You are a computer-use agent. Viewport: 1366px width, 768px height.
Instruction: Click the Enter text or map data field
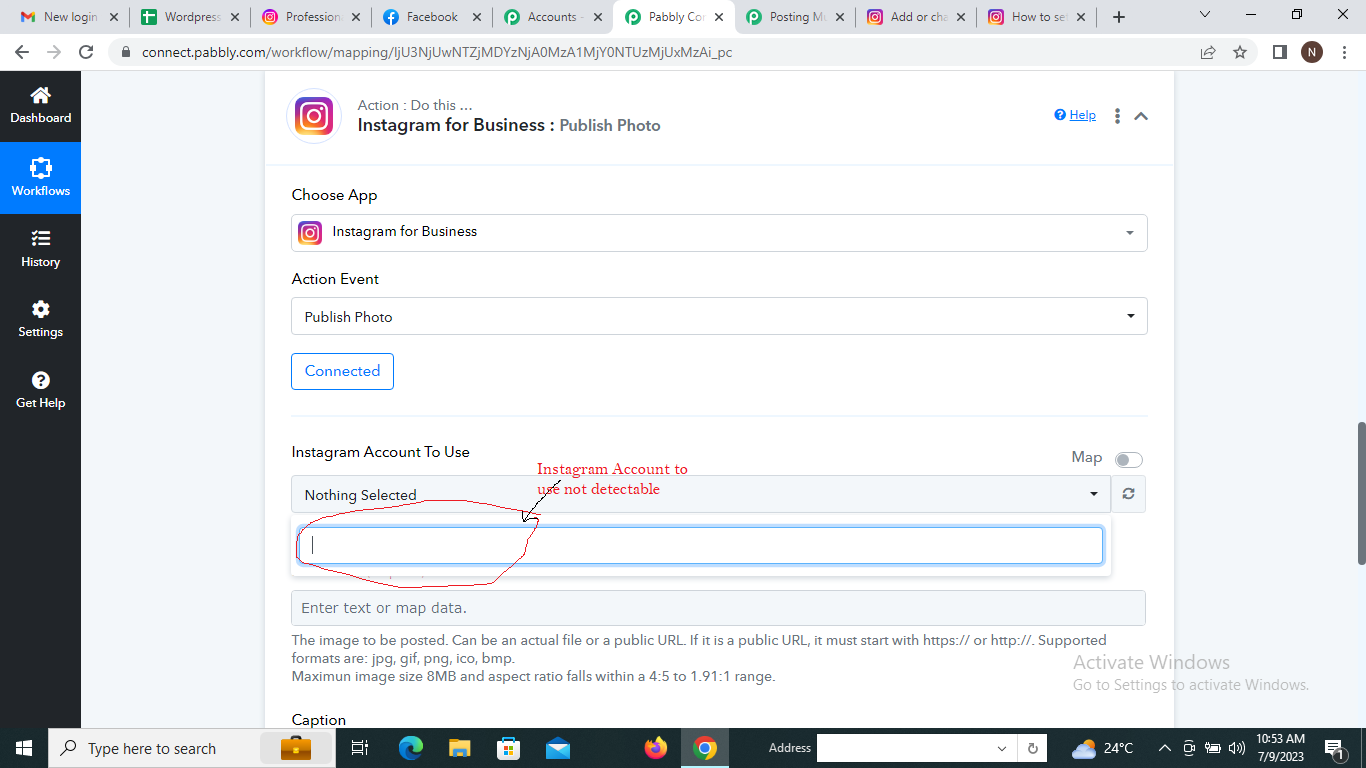(718, 608)
